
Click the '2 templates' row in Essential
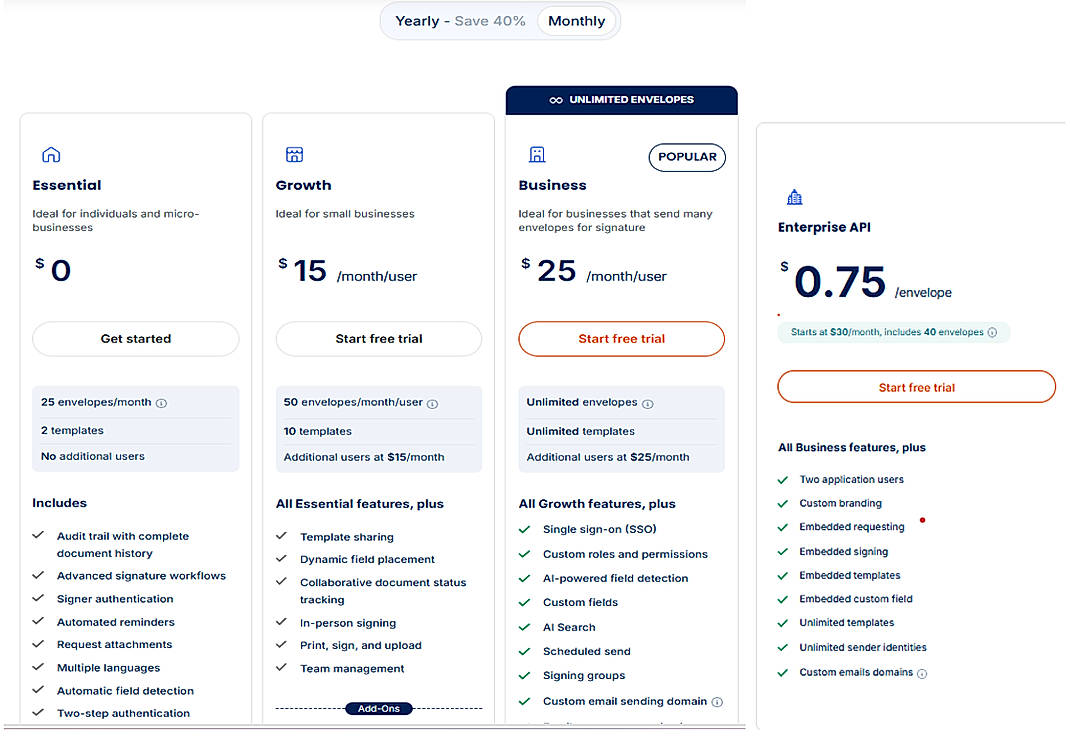click(x=136, y=431)
